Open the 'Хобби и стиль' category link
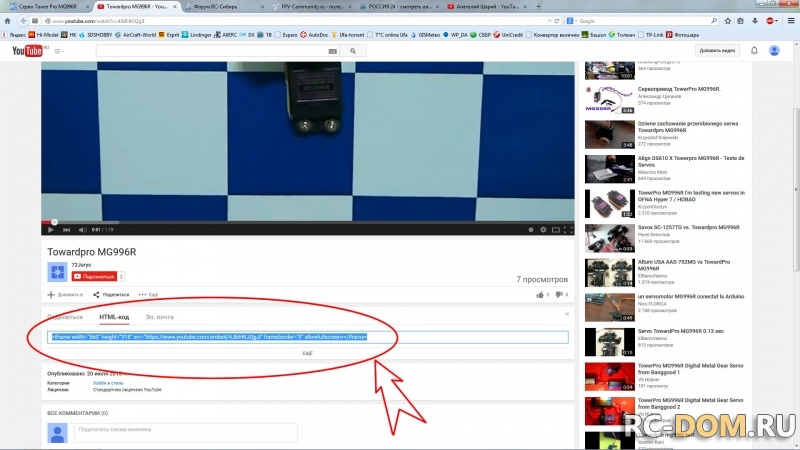800x450 pixels. [x=108, y=383]
